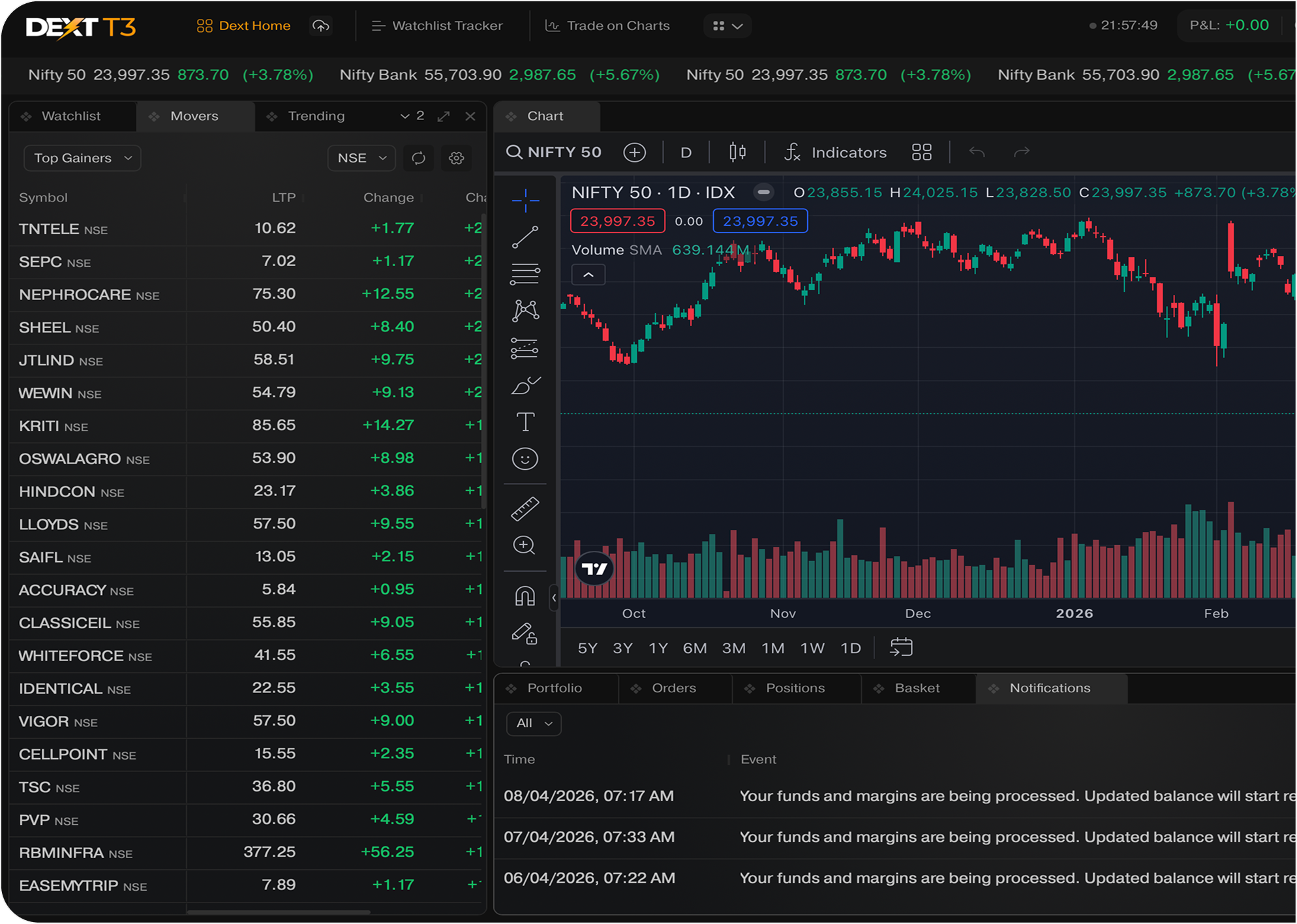Collapse the chart indicator legend
Image resolution: width=1297 pixels, height=924 pixels.
click(588, 275)
